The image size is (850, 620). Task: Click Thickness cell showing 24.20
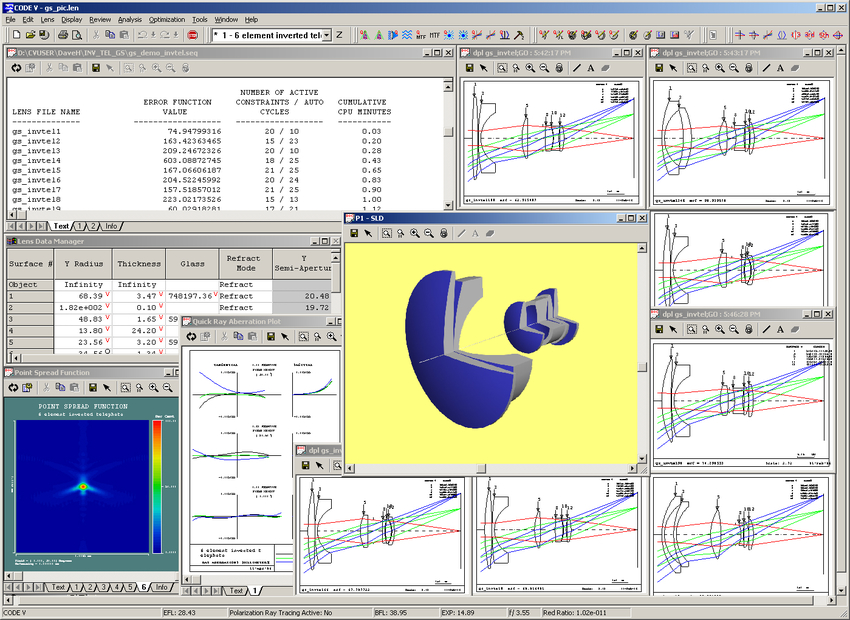[139, 331]
